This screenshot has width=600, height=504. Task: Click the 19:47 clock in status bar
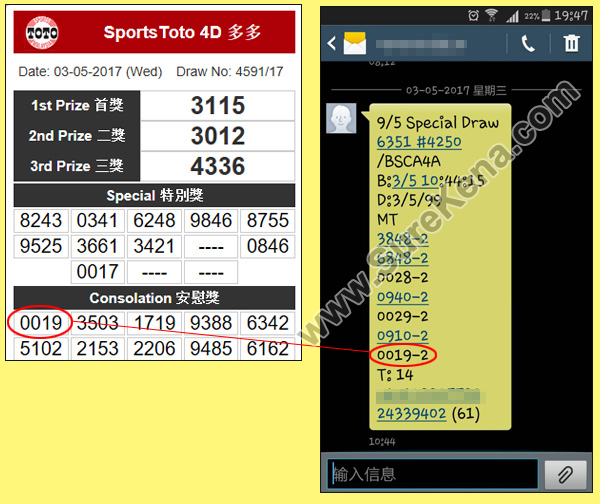(571, 16)
